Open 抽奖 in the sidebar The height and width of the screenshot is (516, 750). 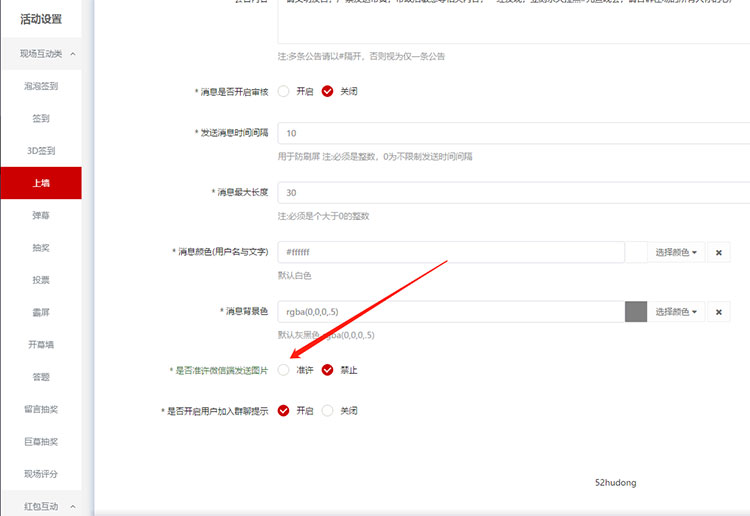pos(41,248)
